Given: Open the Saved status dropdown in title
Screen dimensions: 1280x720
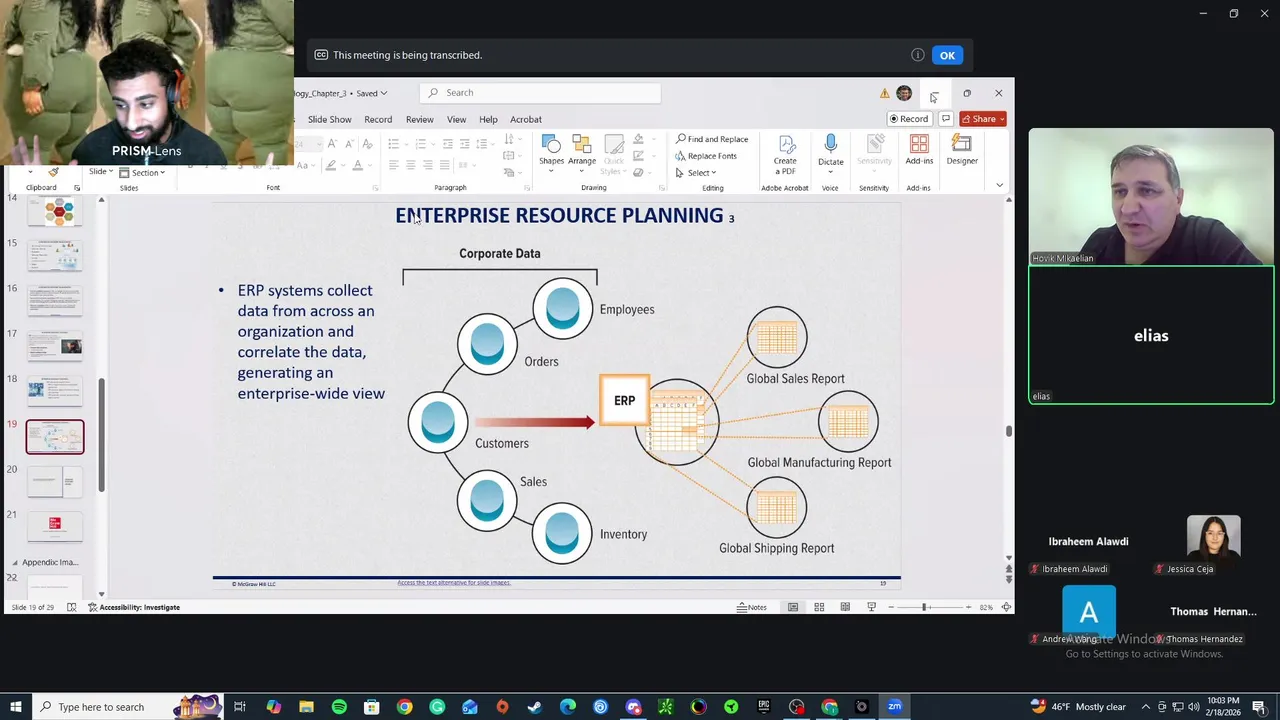Looking at the screenshot, I should [x=371, y=93].
